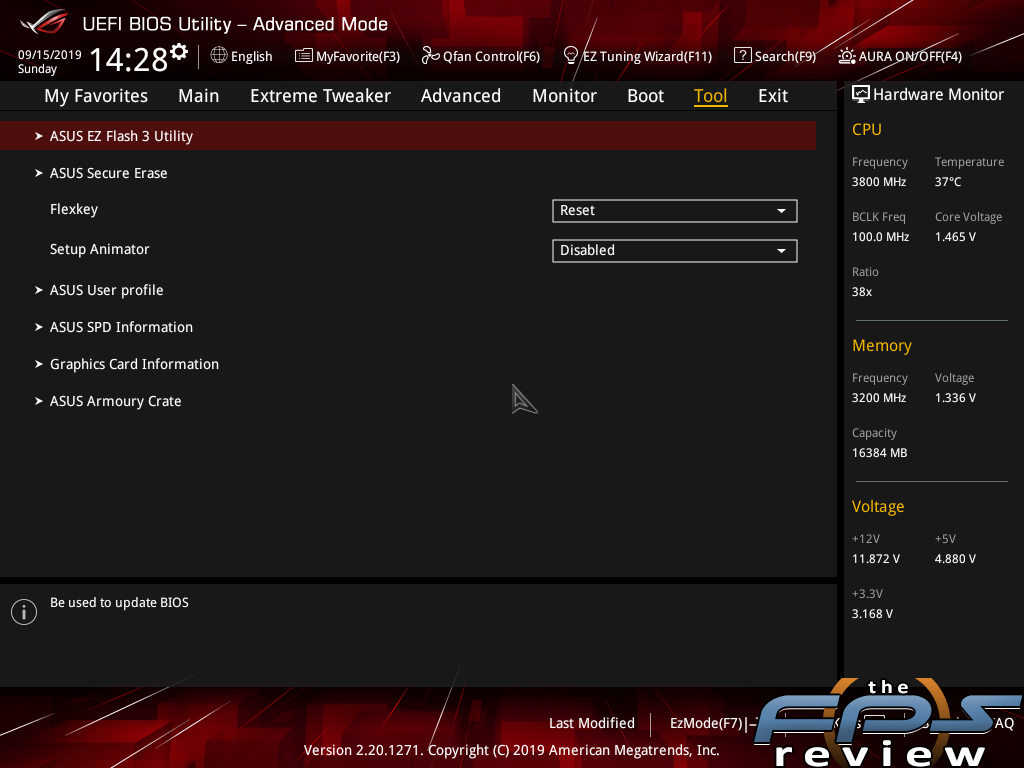Screen dimensions: 1024x768
Task: Open MyFavorite(F3) shortcut
Action: 358,56
